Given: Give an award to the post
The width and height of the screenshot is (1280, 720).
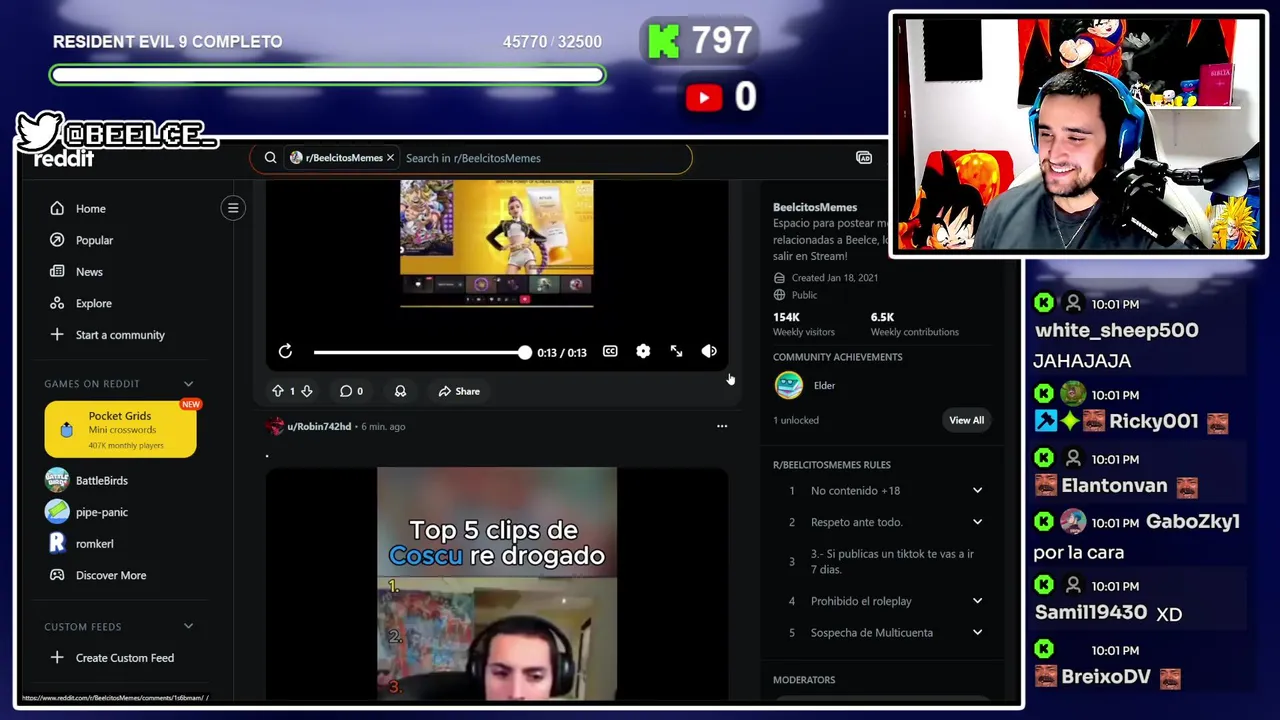Looking at the screenshot, I should (x=400, y=391).
